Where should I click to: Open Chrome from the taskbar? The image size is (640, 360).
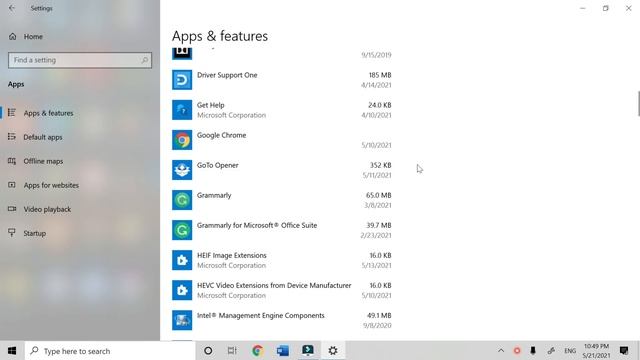[257, 351]
